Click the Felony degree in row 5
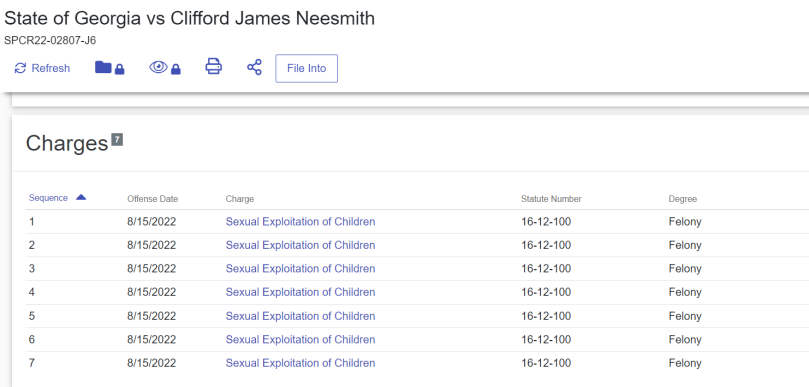The width and height of the screenshot is (809, 387). tap(685, 316)
